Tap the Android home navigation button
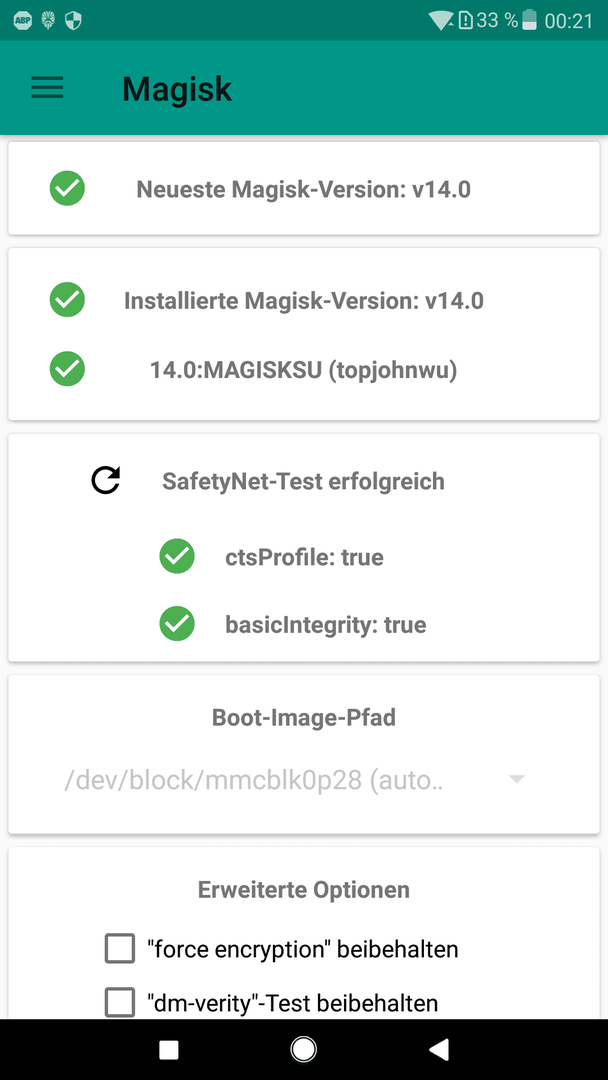Image resolution: width=608 pixels, height=1080 pixels. pyautogui.click(x=304, y=1049)
